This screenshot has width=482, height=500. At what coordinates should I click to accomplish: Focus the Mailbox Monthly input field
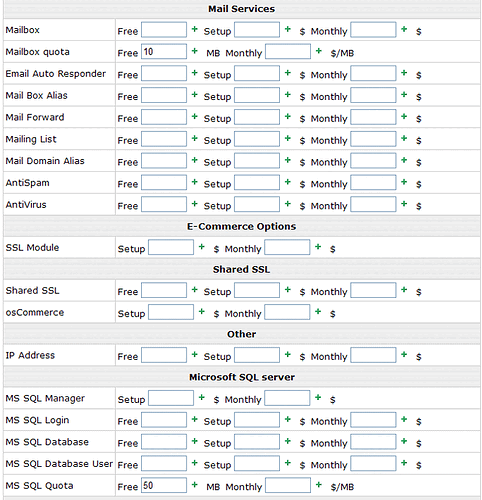[x=373, y=30]
